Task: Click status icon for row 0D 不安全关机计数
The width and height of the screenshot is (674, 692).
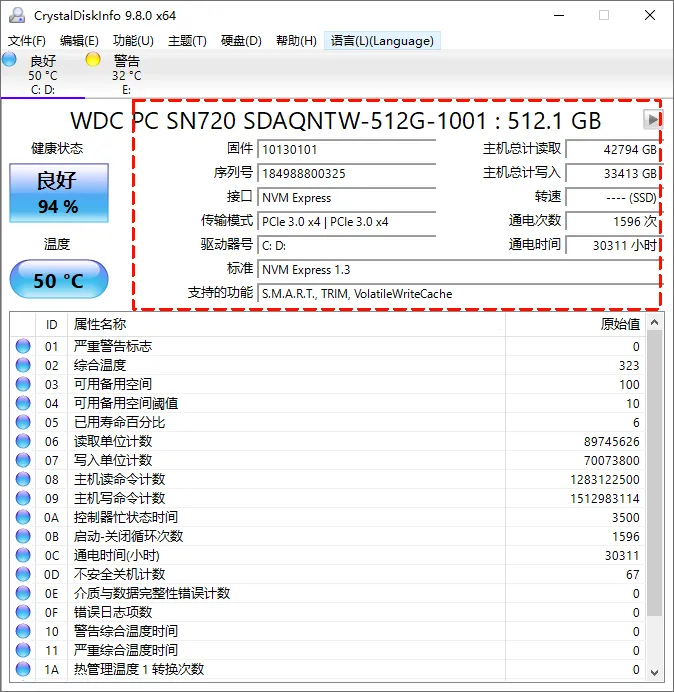Action: [23, 574]
